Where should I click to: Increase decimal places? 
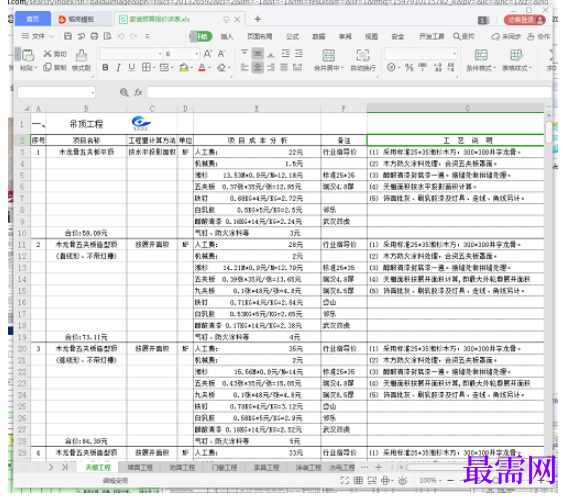(437, 67)
